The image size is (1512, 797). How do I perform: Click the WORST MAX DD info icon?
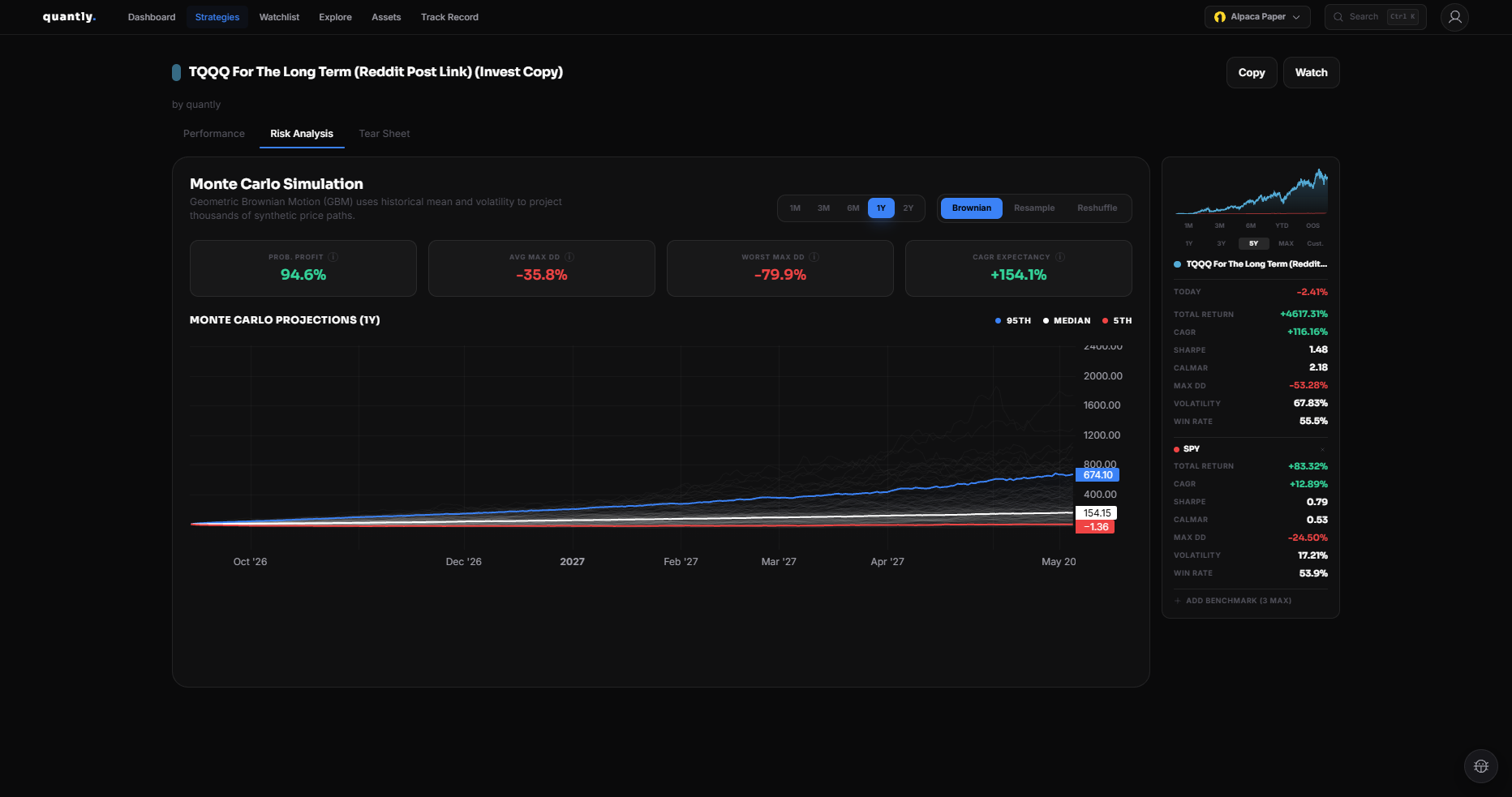814,257
